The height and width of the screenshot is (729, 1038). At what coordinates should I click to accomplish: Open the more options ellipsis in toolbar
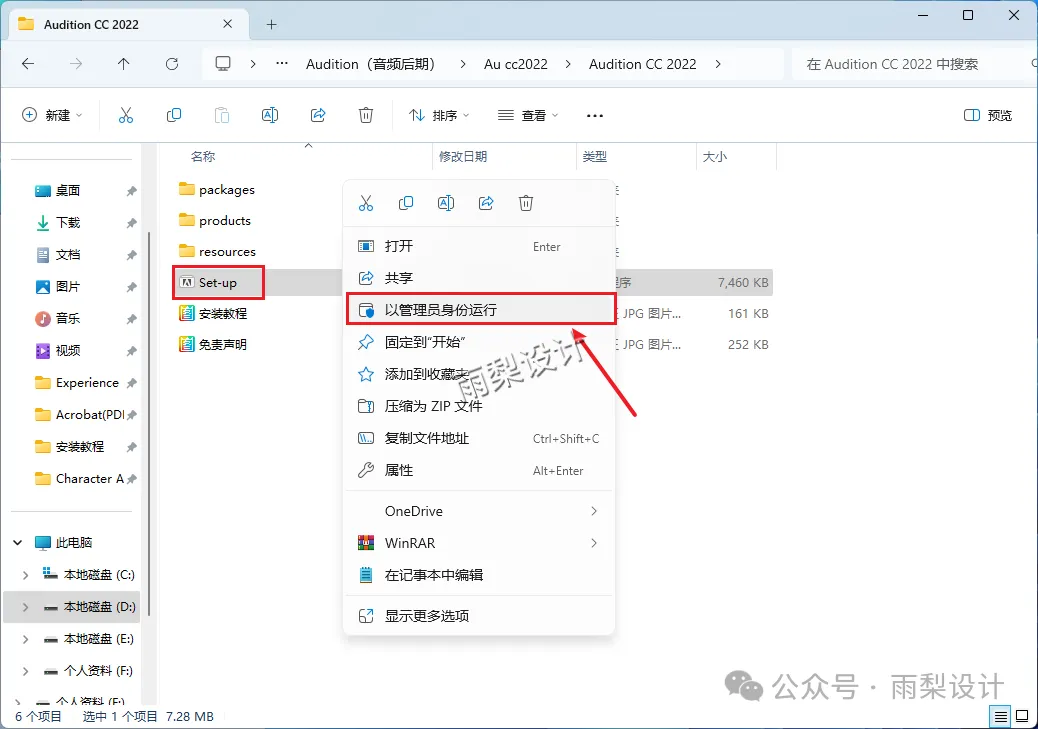[594, 115]
